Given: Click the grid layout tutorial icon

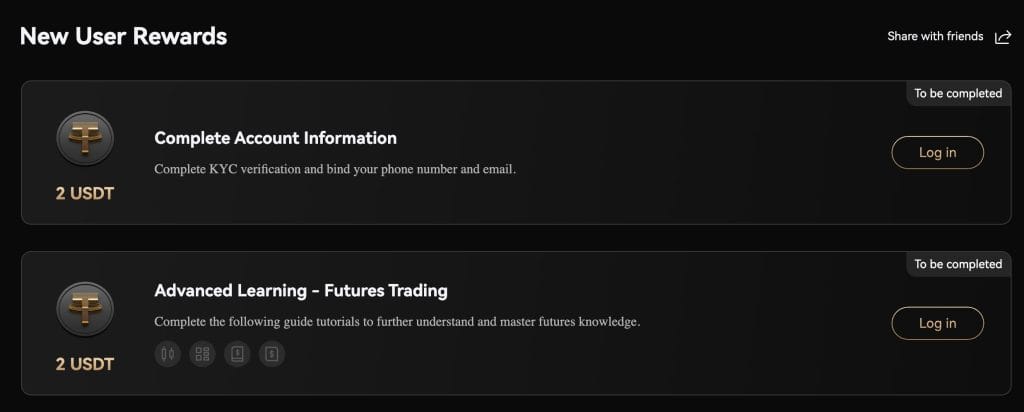Looking at the screenshot, I should 202,354.
